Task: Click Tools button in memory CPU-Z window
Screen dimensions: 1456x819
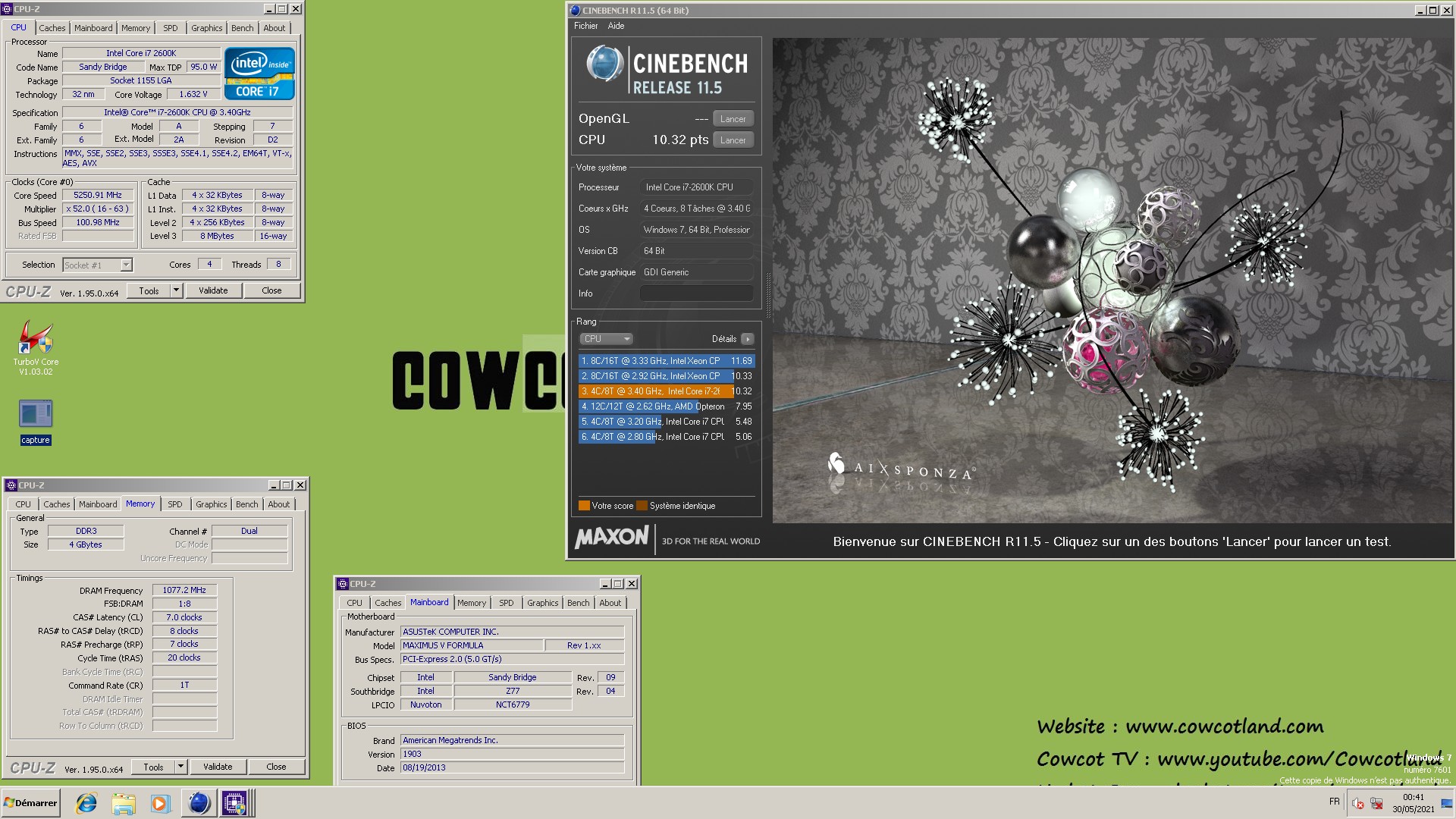Action: click(154, 767)
